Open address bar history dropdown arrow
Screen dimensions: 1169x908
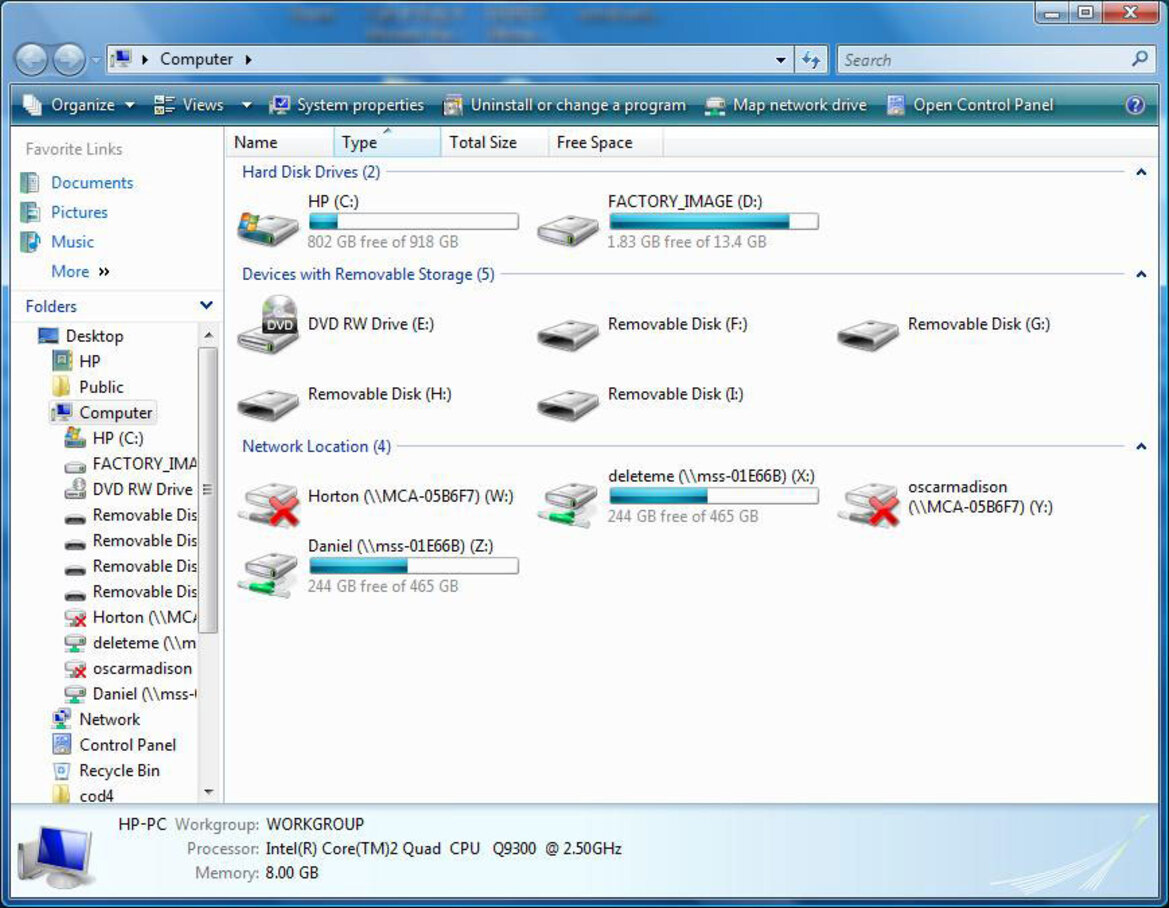pos(781,60)
